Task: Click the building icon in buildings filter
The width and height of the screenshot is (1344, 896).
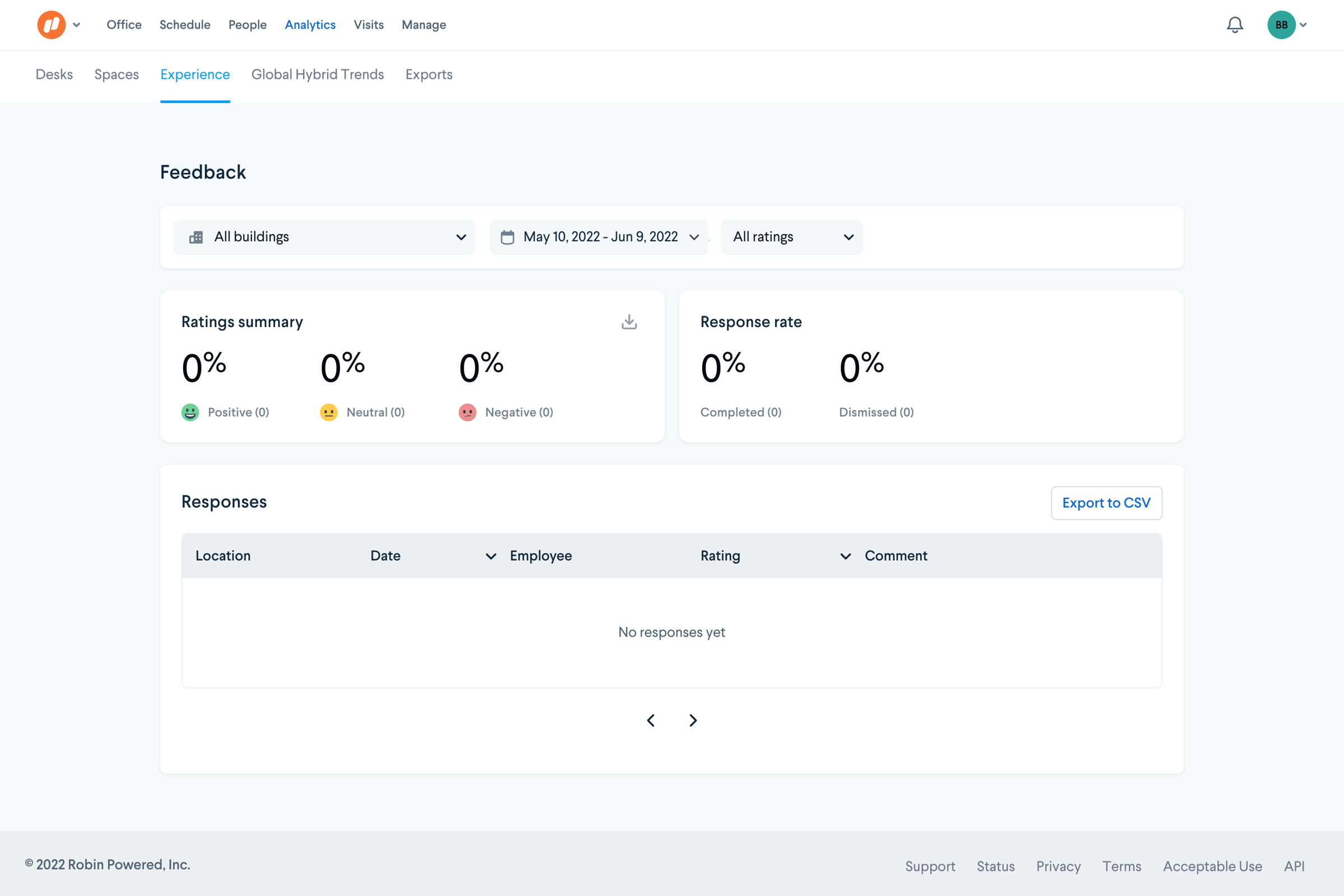Action: click(196, 237)
